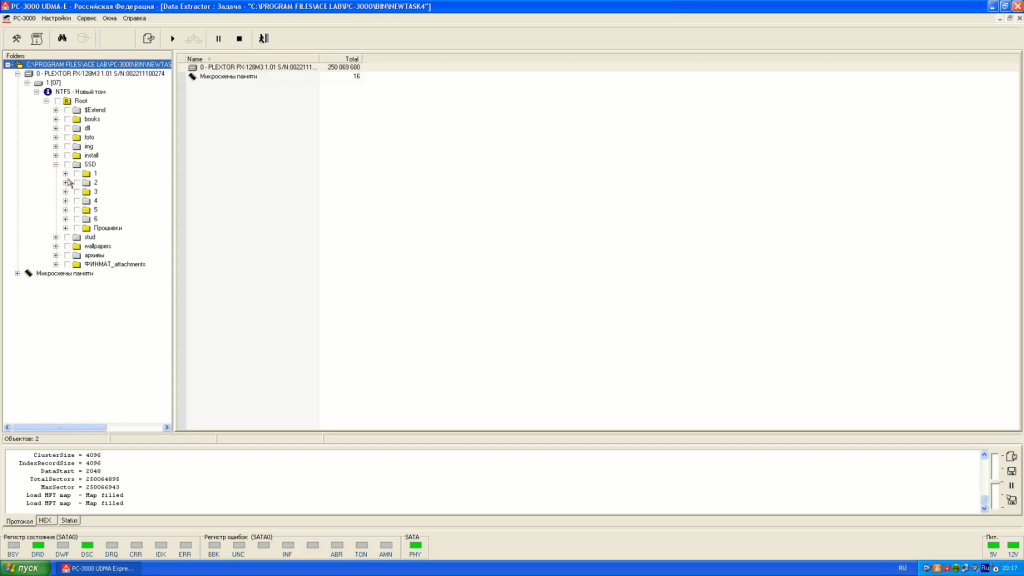Viewport: 1024px width, 576px height.
Task: Expand the Прошивки folder node
Action: [65, 229]
